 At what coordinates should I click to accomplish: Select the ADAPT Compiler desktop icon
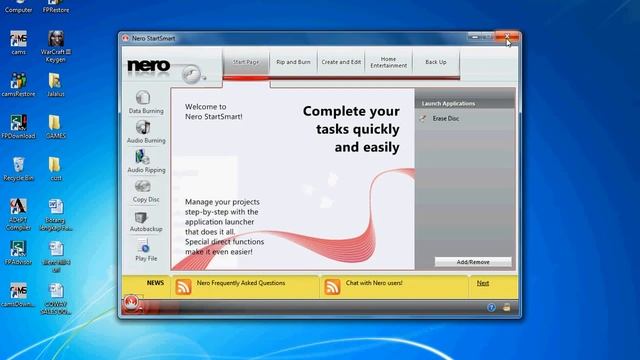tap(18, 215)
